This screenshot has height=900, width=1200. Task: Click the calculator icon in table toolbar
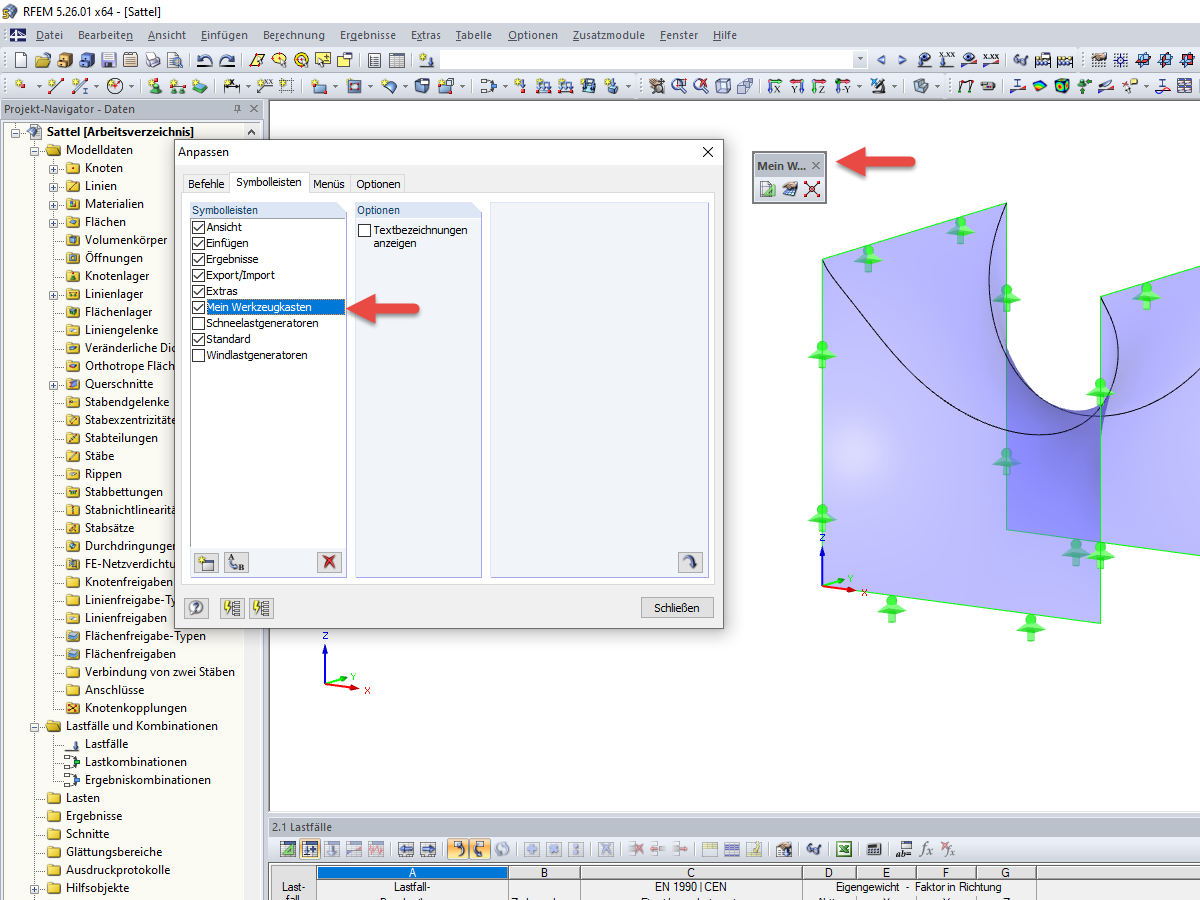pos(874,849)
